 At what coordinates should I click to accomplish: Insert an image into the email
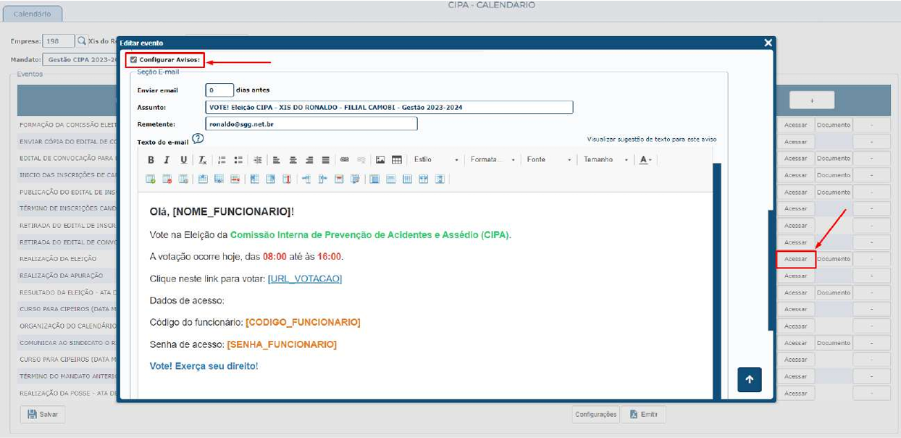[381, 160]
